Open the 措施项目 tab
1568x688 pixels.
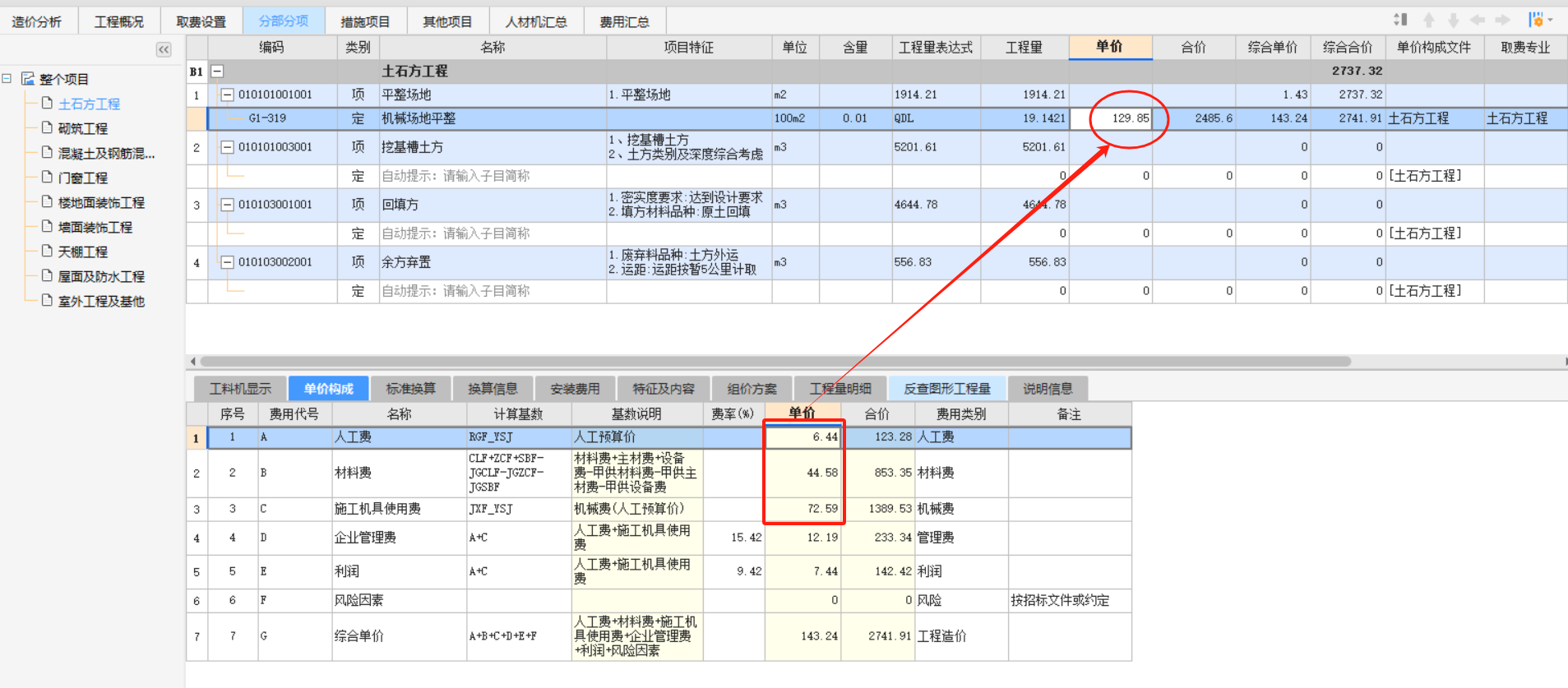click(366, 21)
